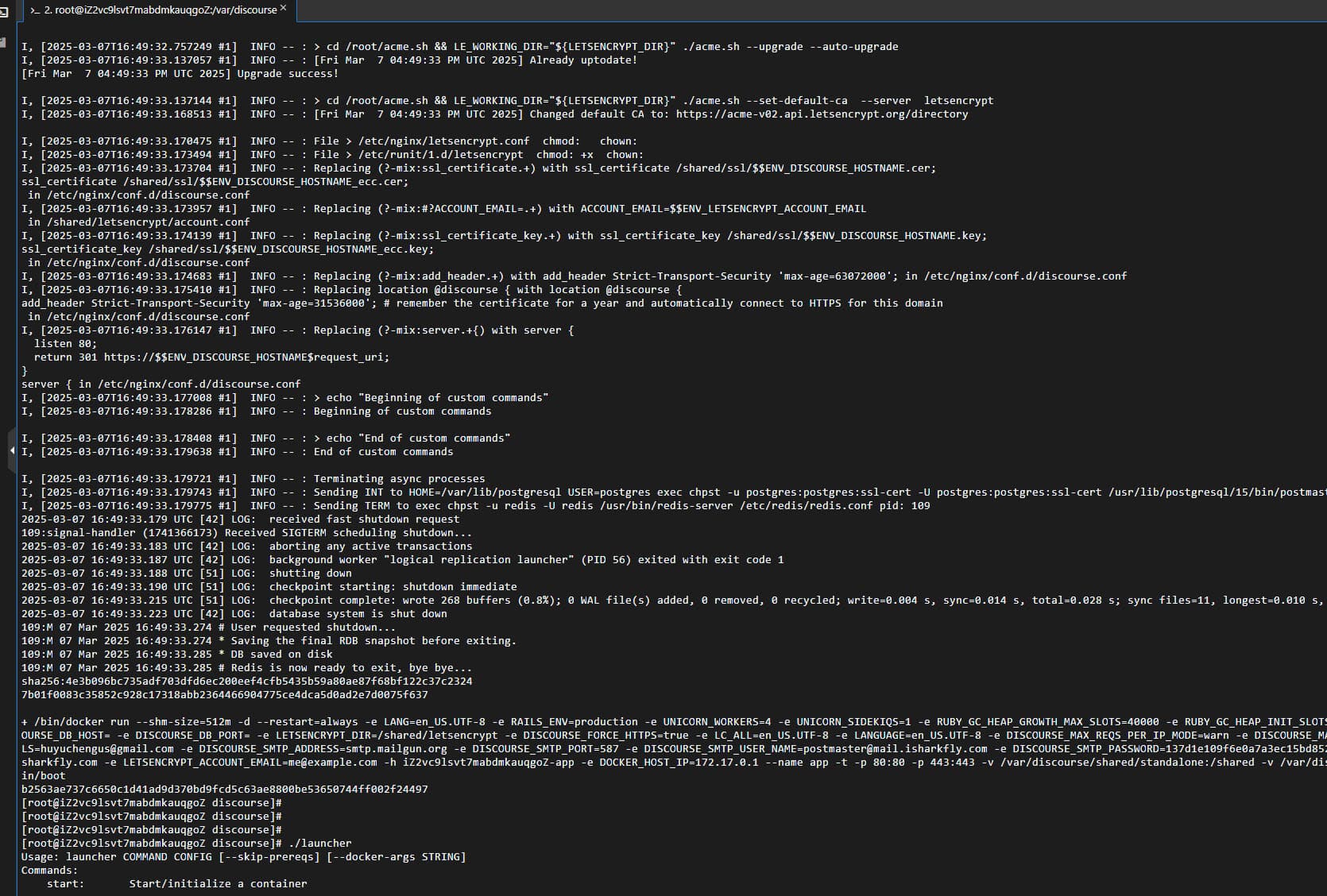The image size is (1327, 896).
Task: Close the /var/discourse terminal tab
Action: coord(284,8)
